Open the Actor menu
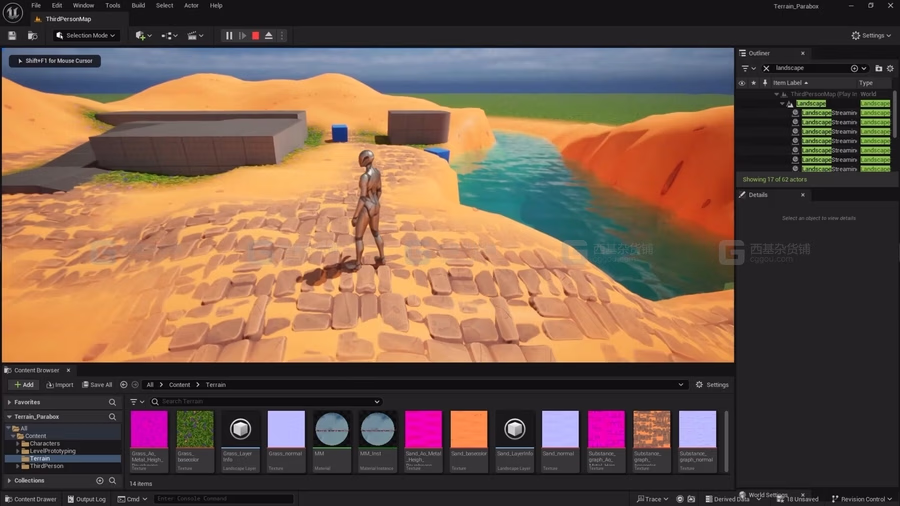This screenshot has width=900, height=506. coord(191,6)
